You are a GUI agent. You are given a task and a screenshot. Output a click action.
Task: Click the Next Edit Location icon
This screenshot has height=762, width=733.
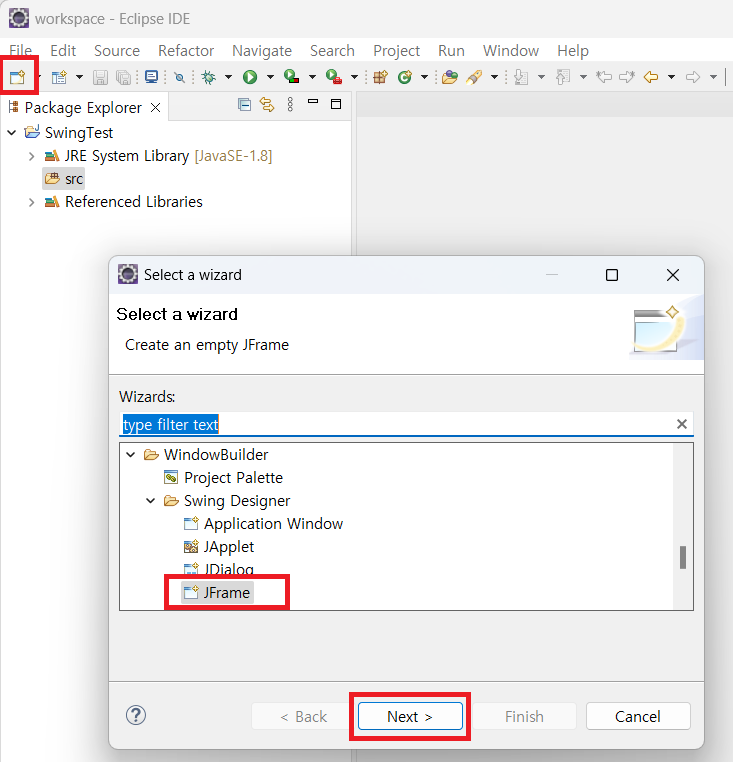[627, 77]
